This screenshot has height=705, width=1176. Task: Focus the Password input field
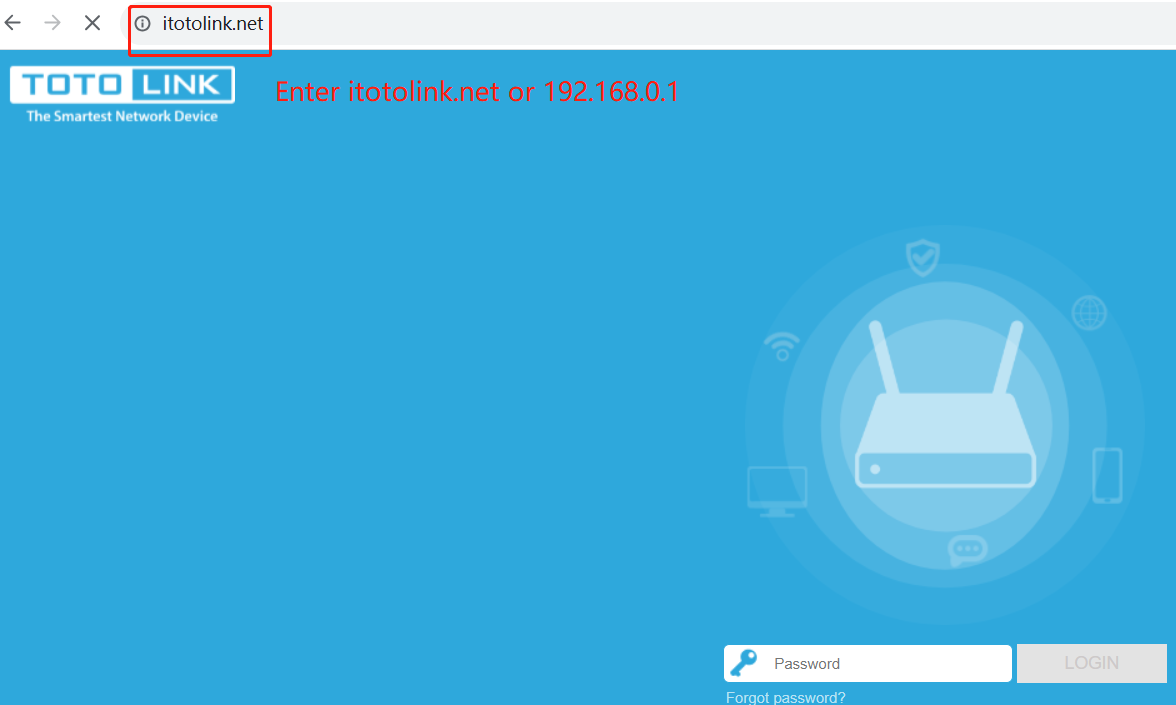coord(868,664)
